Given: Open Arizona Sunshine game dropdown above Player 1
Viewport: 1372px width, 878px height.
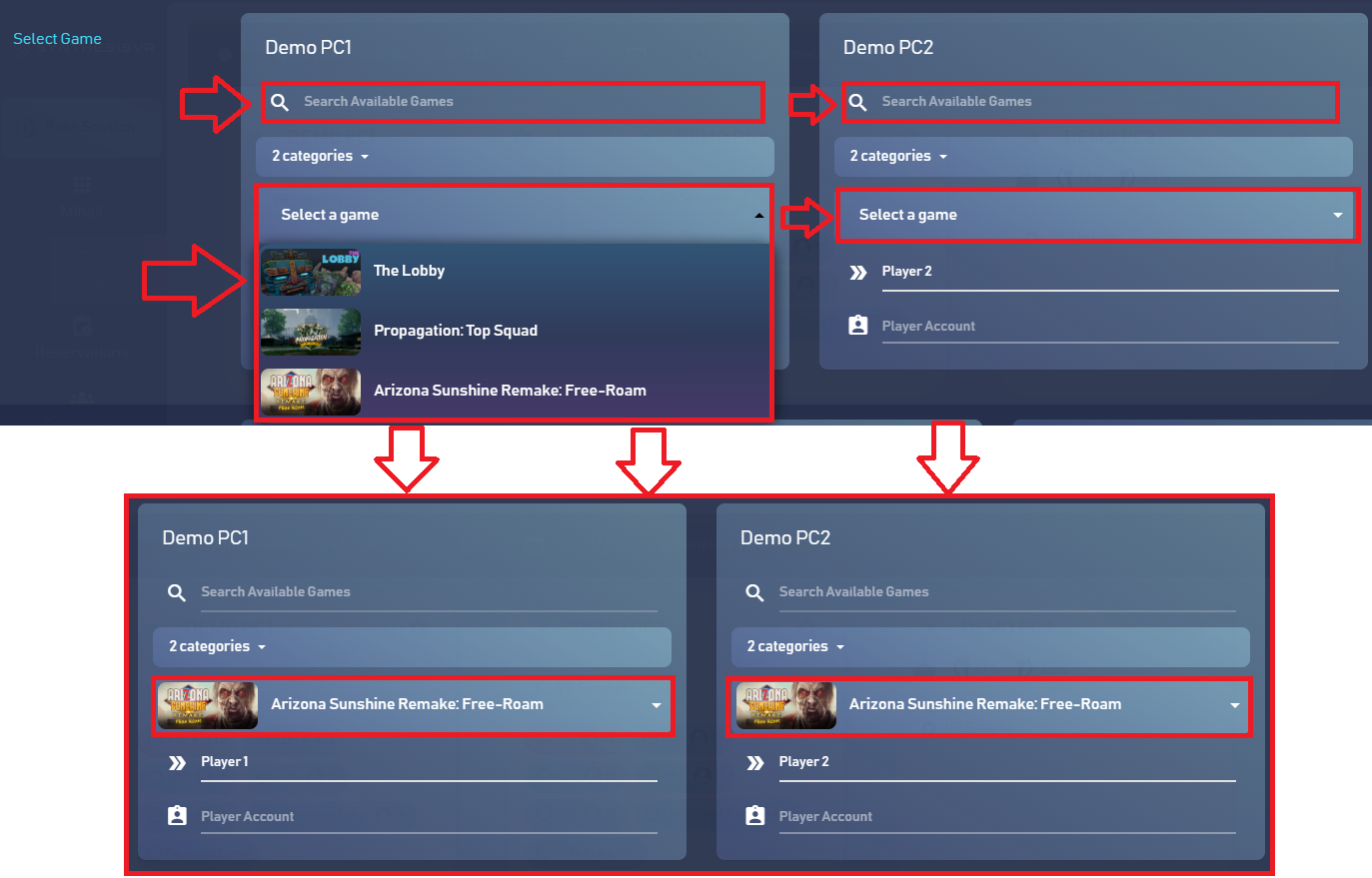Looking at the screenshot, I should [x=413, y=705].
